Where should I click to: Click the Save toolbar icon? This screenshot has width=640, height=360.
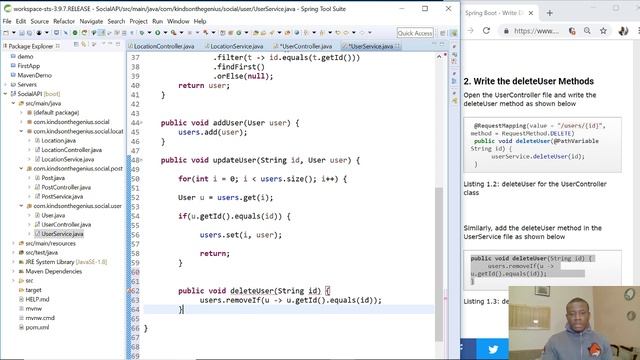tap(21, 33)
